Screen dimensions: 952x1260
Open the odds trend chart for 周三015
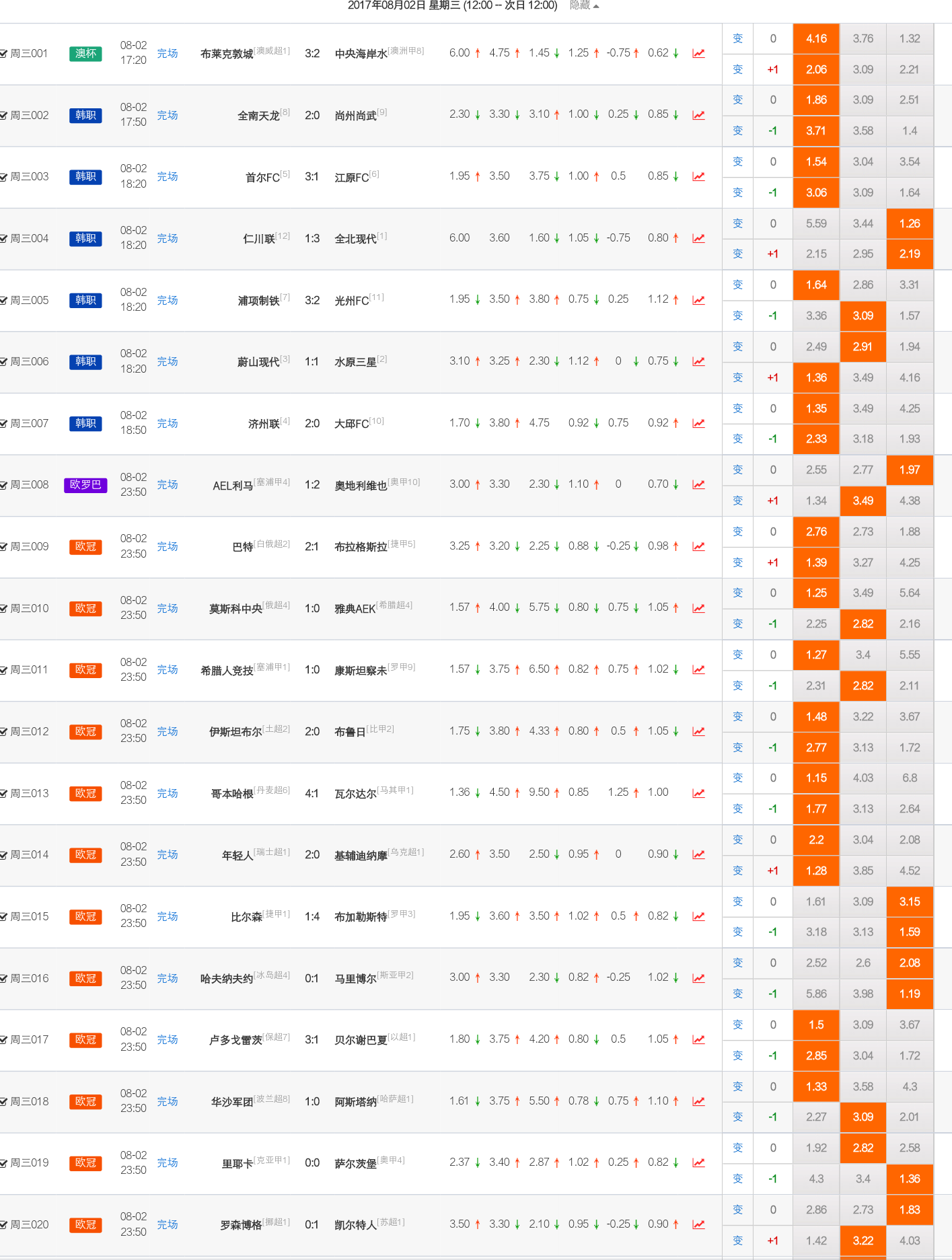[698, 916]
